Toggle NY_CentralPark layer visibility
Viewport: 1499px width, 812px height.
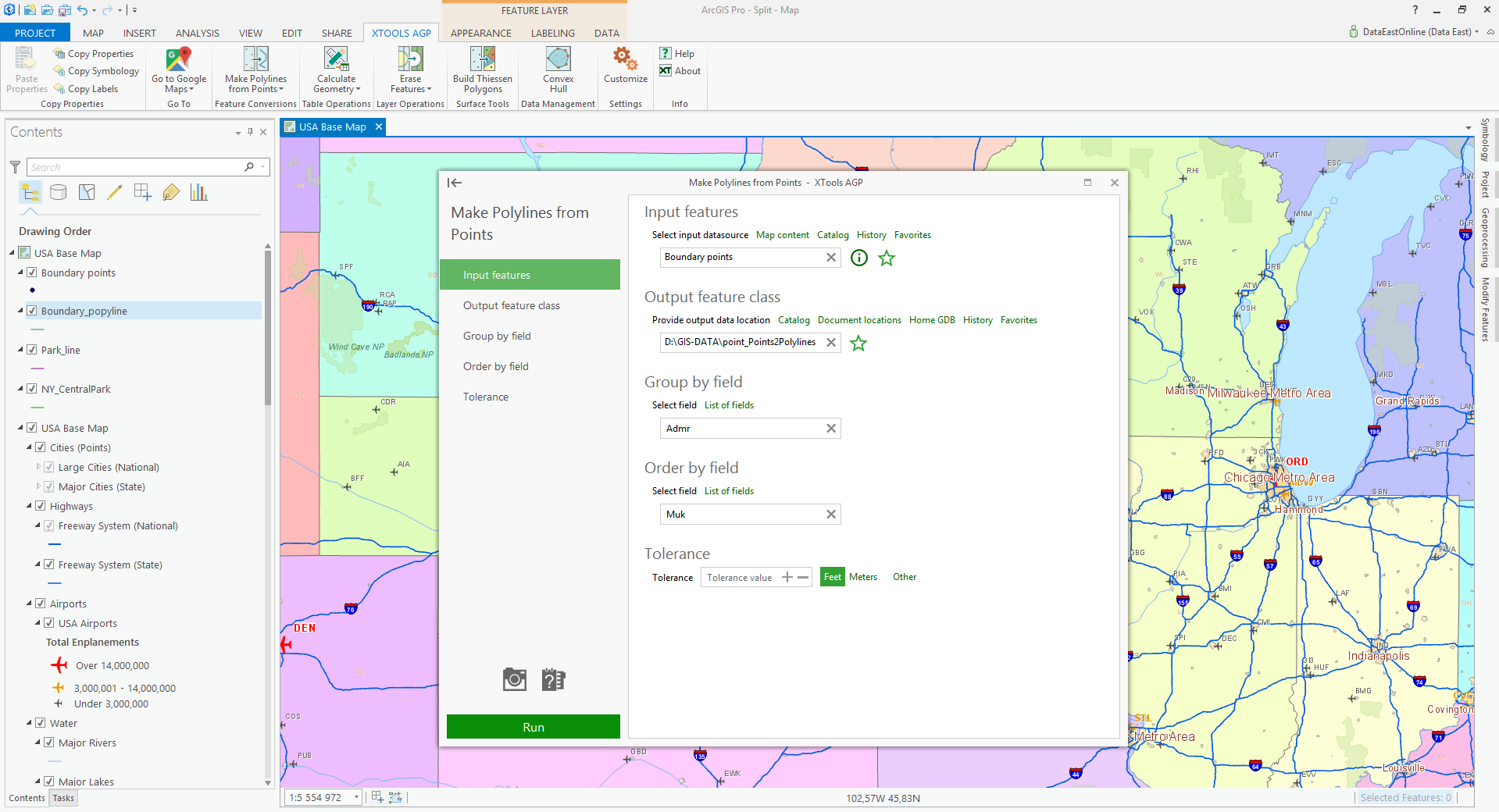[x=32, y=389]
